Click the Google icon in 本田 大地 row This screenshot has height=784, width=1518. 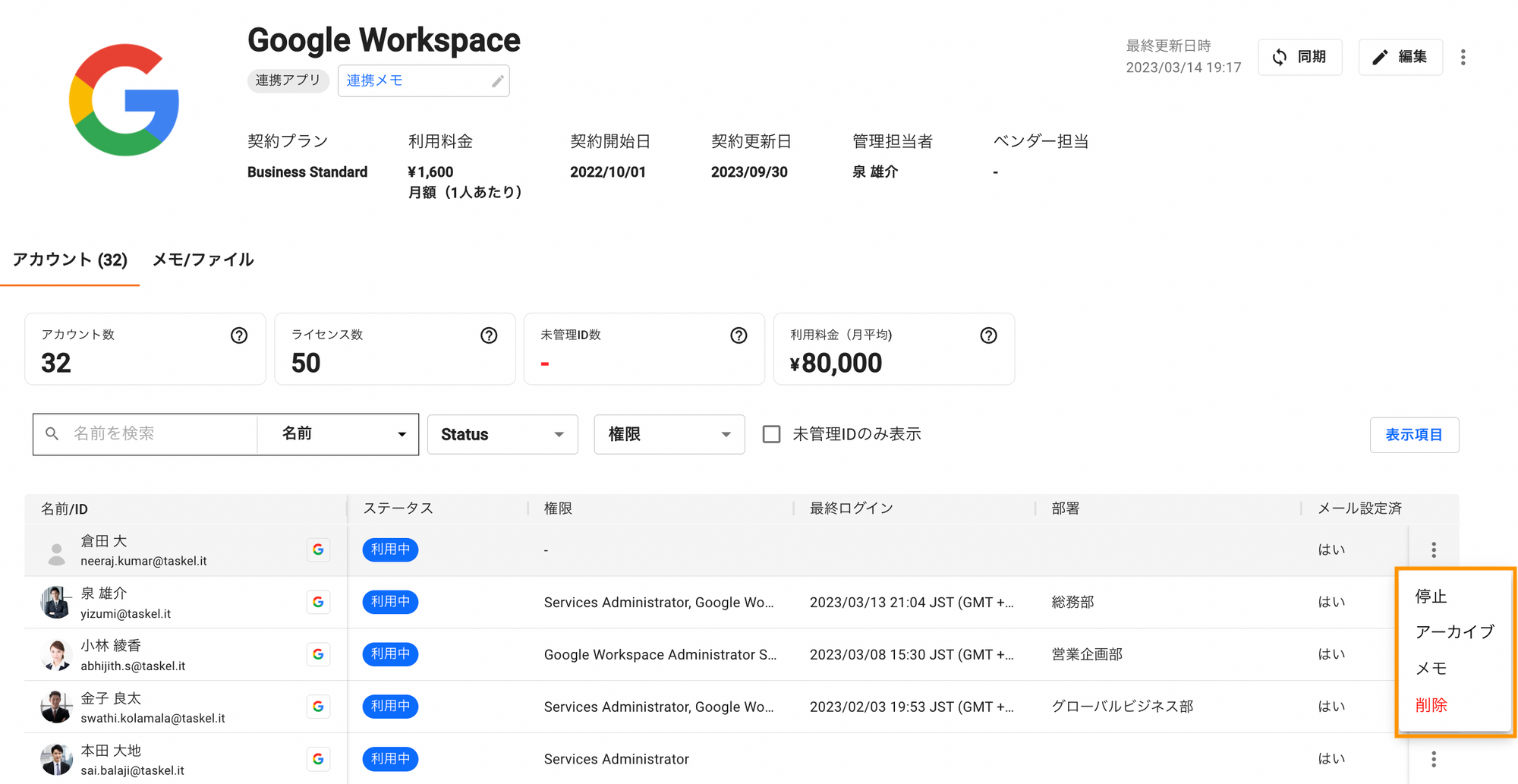318,759
